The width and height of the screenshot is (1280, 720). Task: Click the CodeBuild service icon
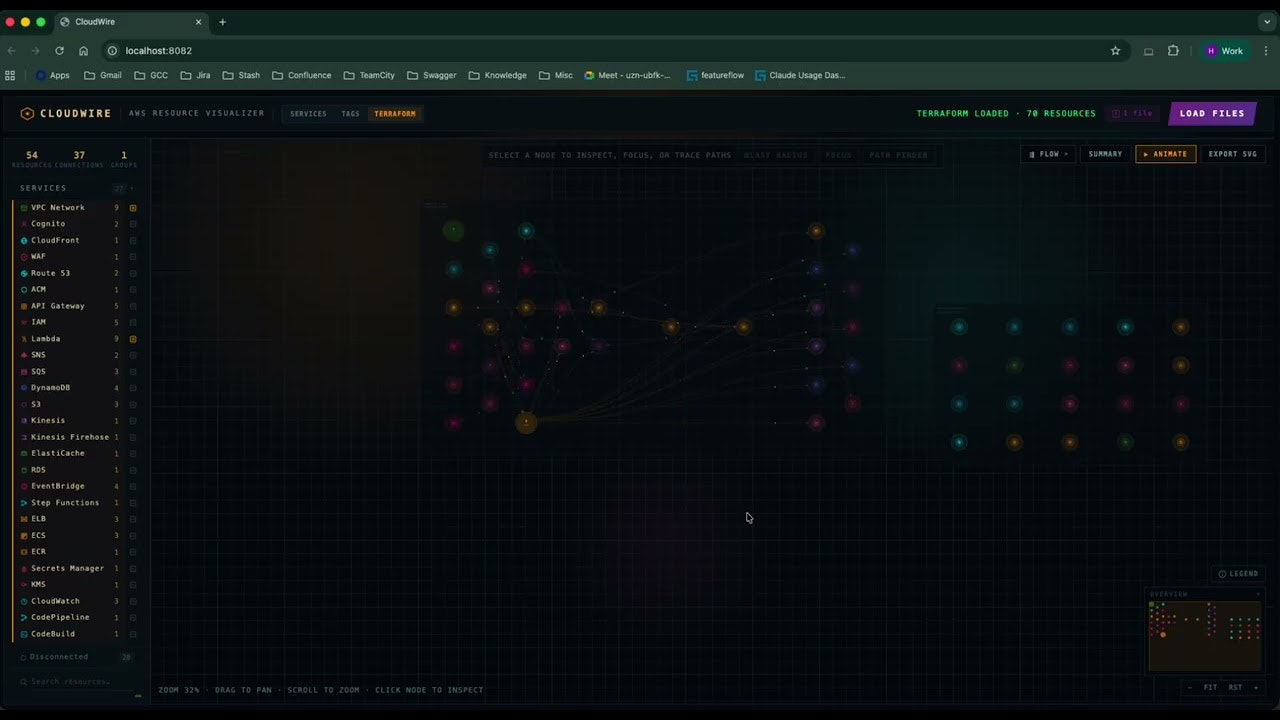(x=24, y=634)
